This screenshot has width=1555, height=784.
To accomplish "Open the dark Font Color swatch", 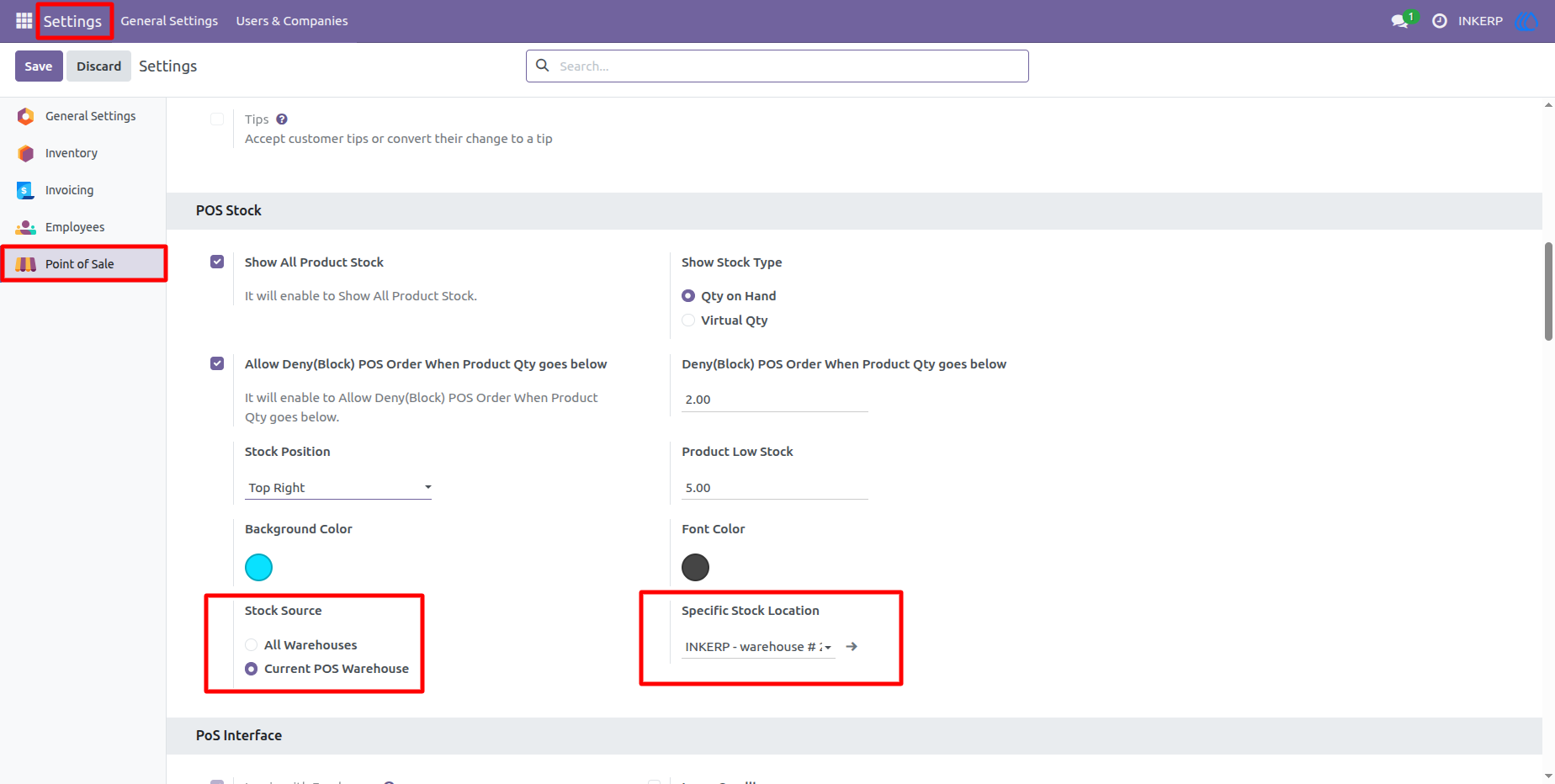I will (695, 568).
